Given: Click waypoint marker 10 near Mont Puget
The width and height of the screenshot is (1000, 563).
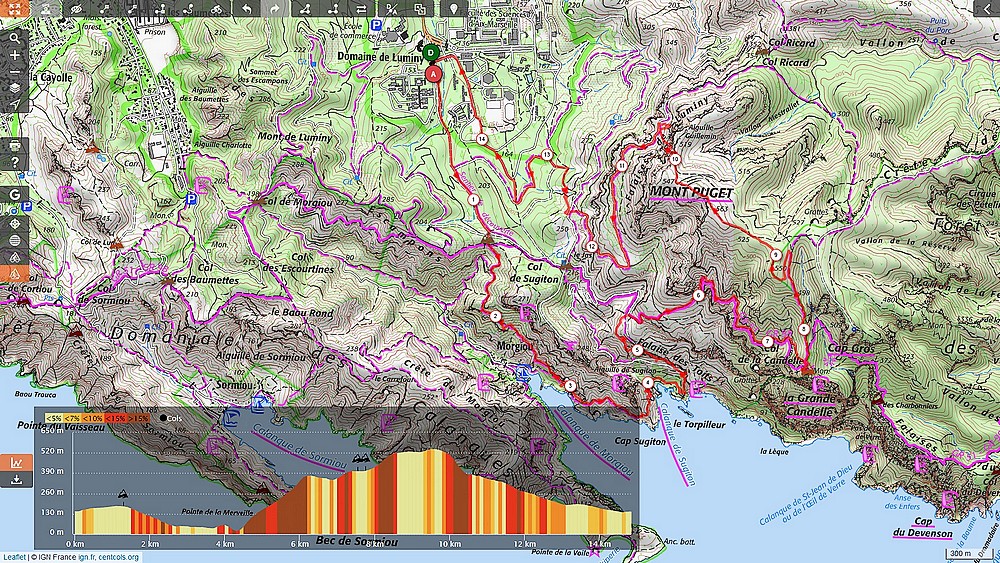Looking at the screenshot, I should (x=675, y=159).
